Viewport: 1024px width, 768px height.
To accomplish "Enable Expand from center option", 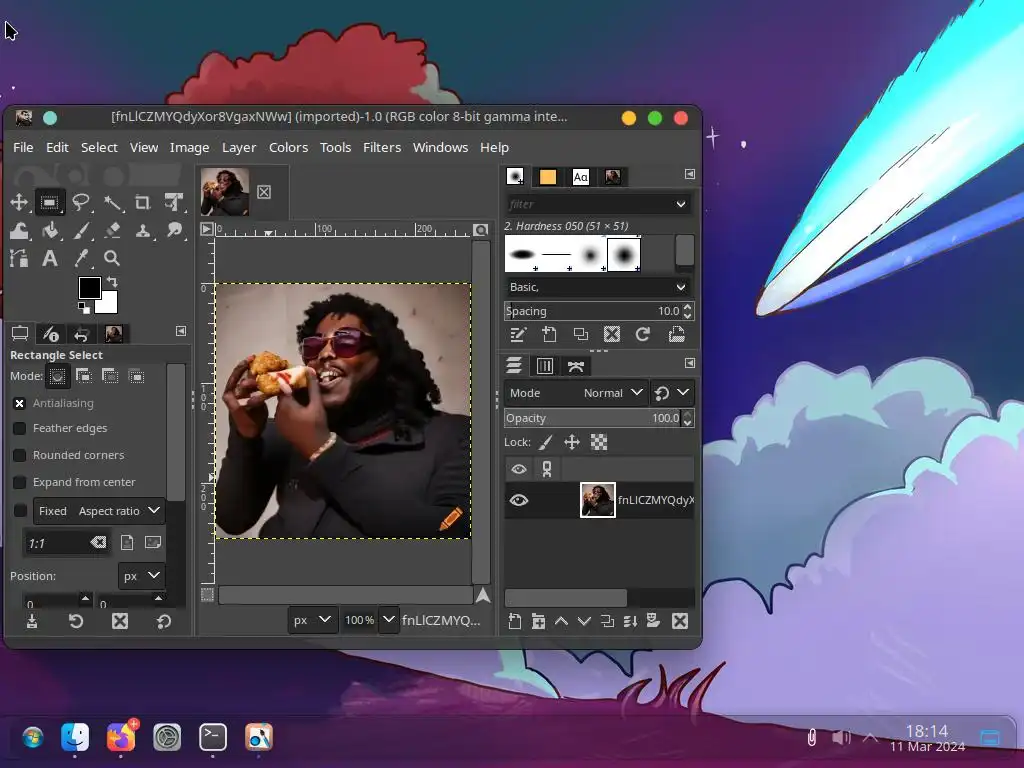I will click(20, 482).
